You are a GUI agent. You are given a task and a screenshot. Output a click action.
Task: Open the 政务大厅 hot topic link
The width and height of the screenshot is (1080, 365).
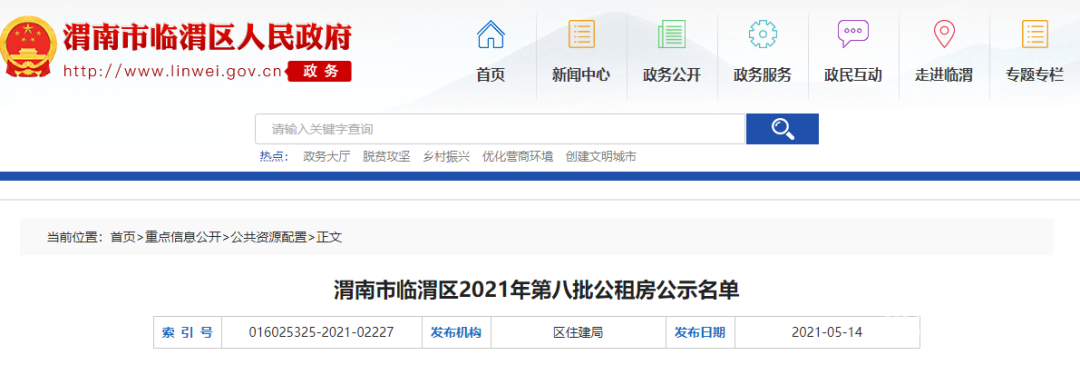click(326, 157)
